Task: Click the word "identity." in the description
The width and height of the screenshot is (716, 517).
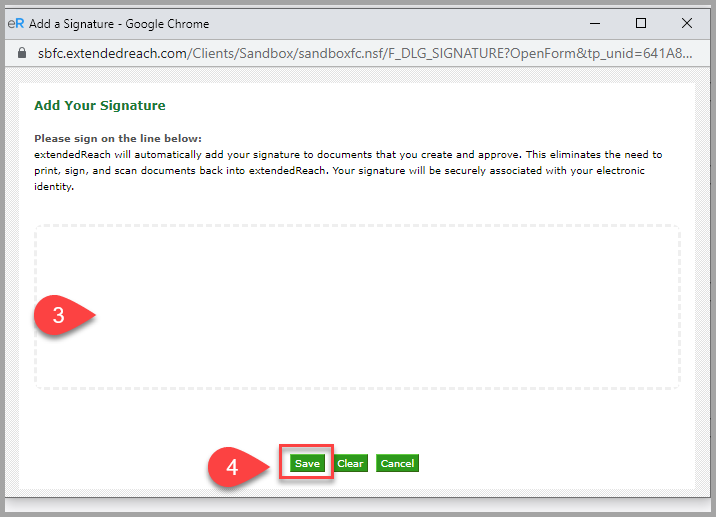Action: [54, 187]
